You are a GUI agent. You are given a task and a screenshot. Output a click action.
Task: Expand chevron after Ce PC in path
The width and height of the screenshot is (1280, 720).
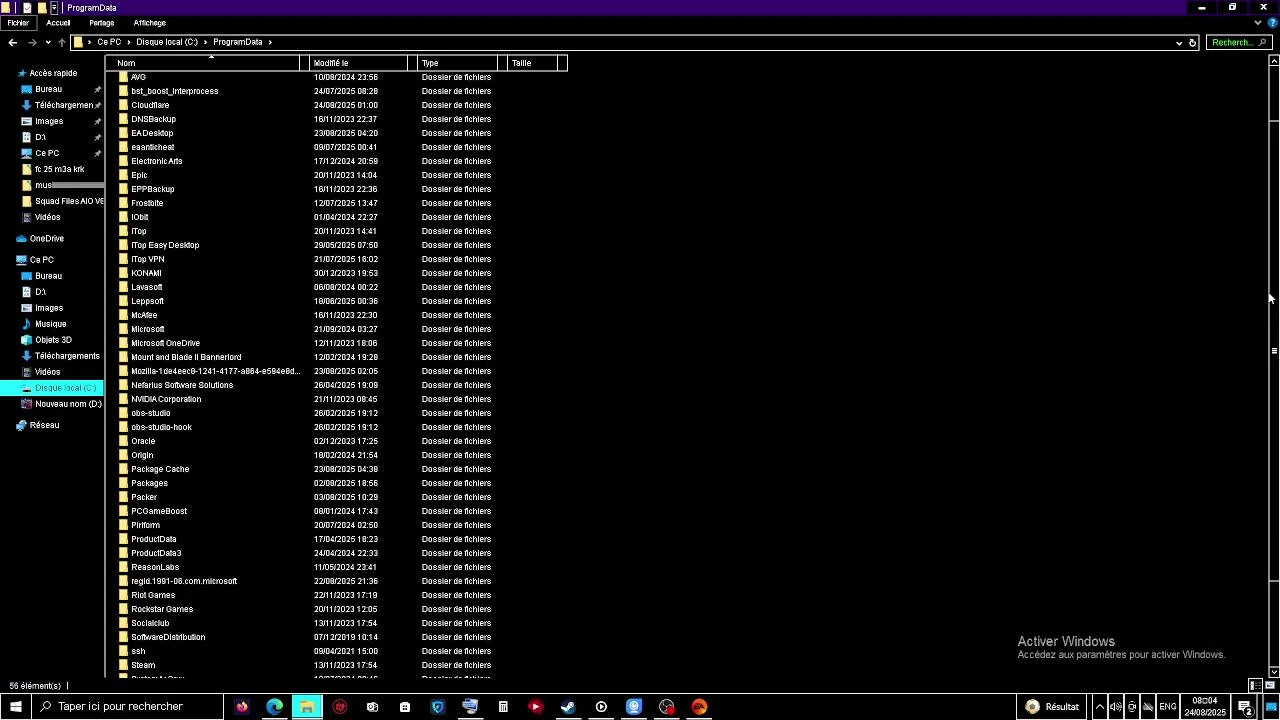(129, 42)
